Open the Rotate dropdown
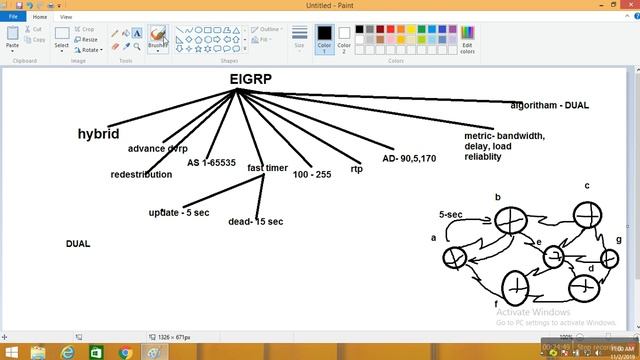Screen dimensions: 640x360 [89, 50]
